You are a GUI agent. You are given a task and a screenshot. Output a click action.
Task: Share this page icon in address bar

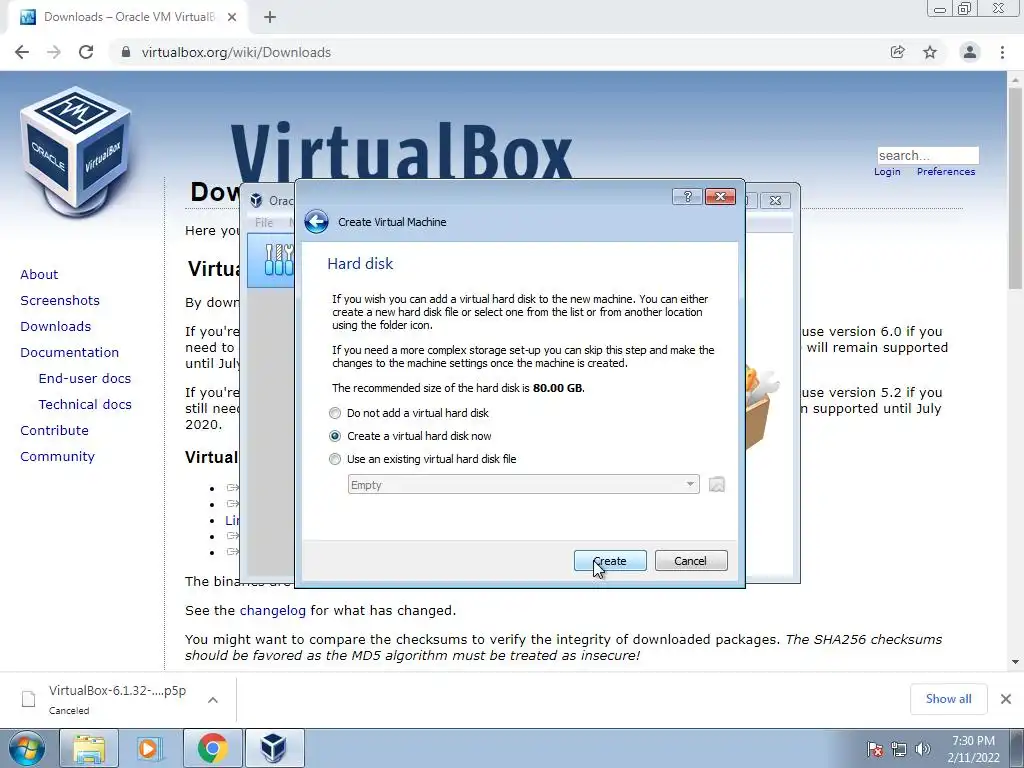click(897, 52)
